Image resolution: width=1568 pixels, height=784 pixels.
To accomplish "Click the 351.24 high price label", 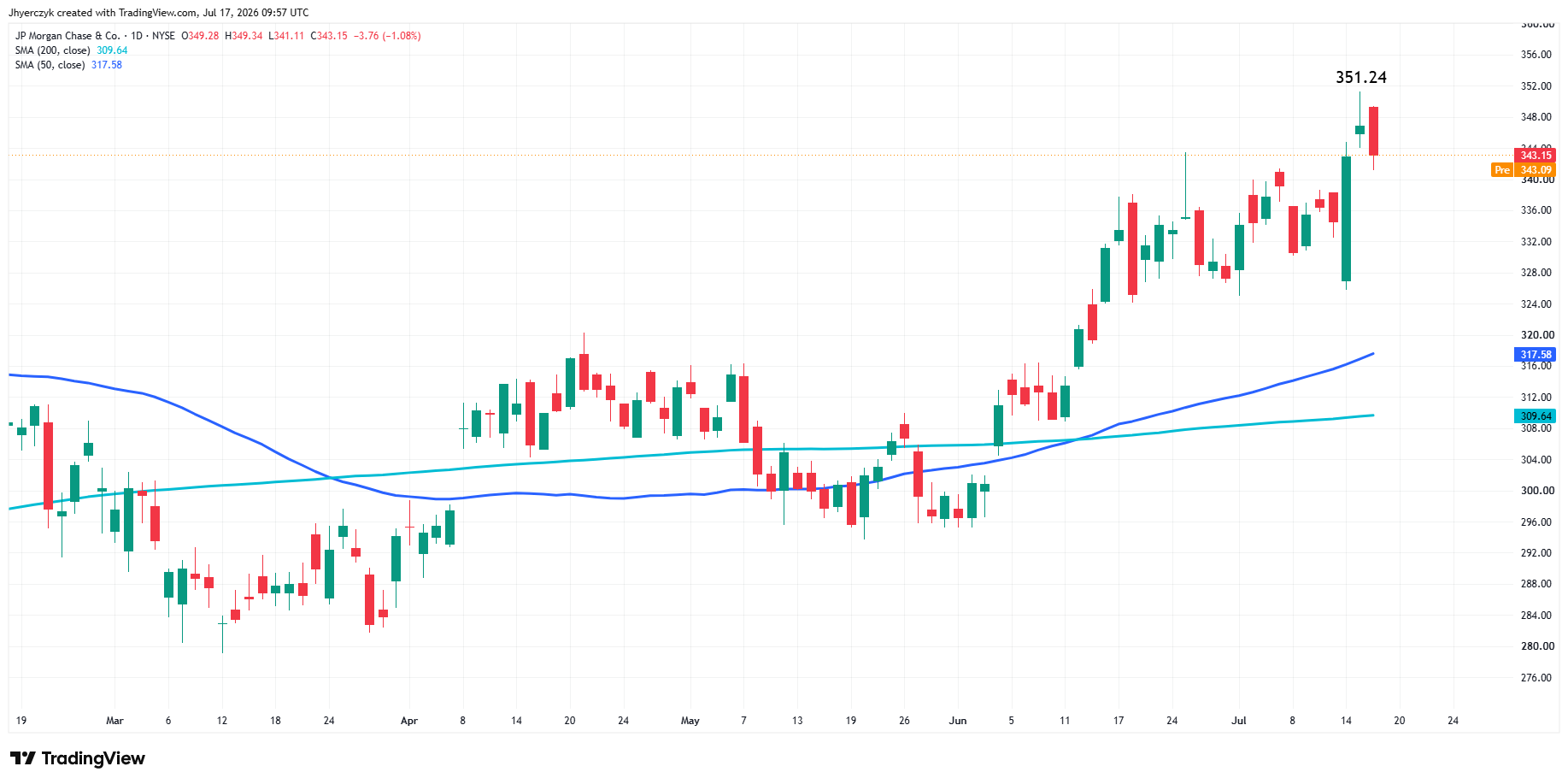I will pyautogui.click(x=1361, y=77).
